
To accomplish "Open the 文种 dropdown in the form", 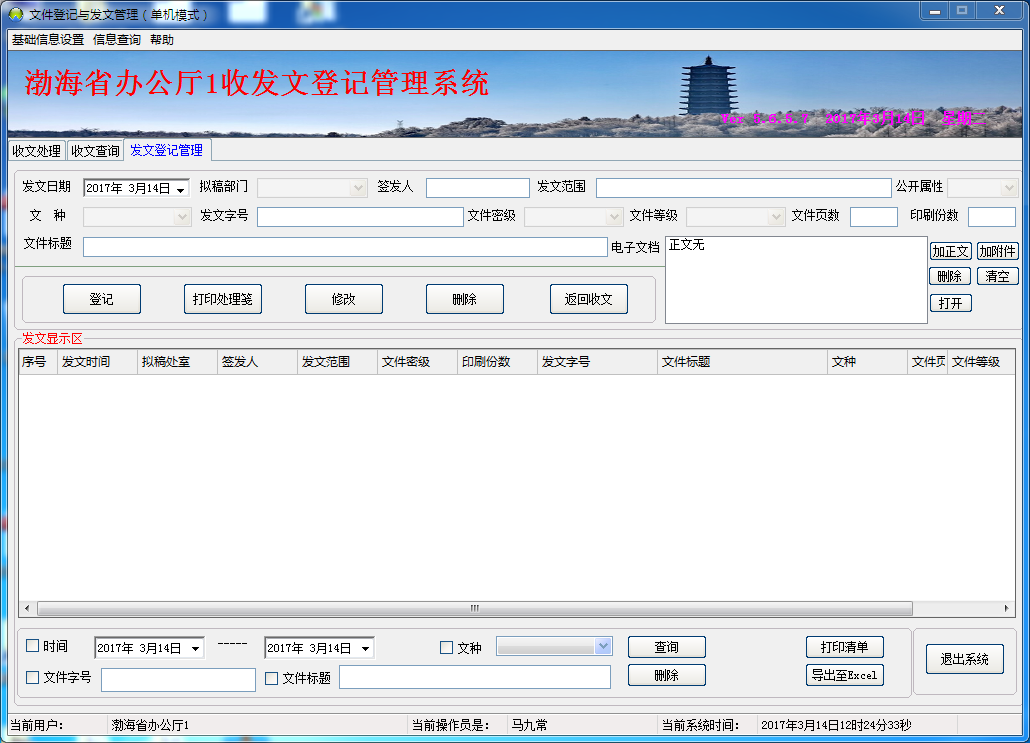I will [182, 217].
